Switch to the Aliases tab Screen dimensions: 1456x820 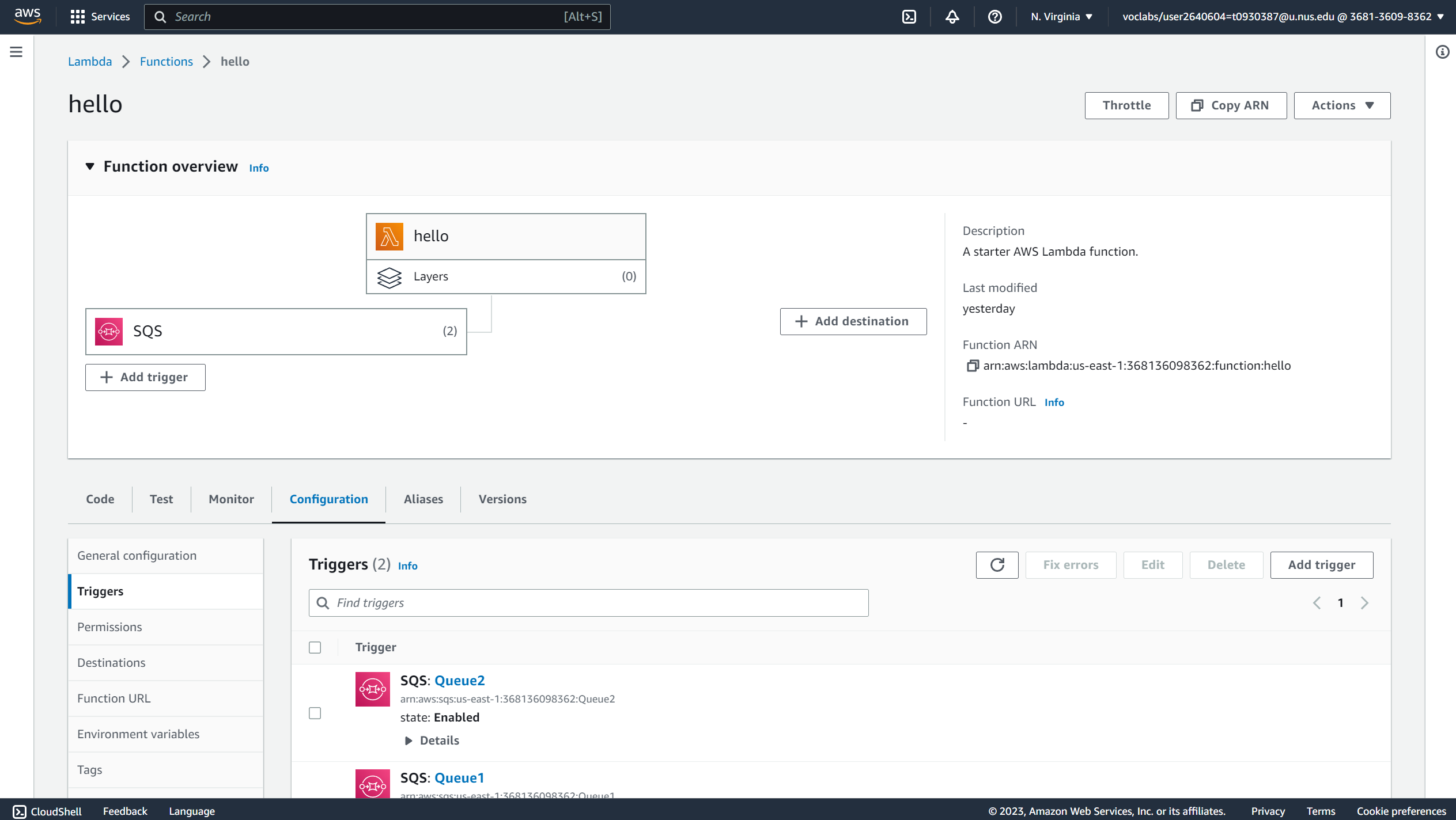pyautogui.click(x=423, y=499)
